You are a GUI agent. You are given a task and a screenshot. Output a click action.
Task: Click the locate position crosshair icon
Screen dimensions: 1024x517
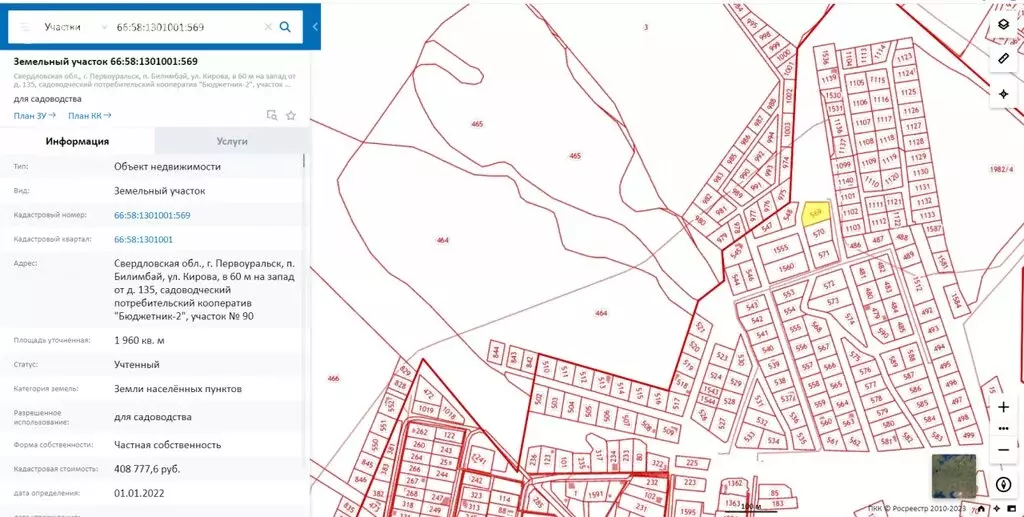[x=1003, y=94]
